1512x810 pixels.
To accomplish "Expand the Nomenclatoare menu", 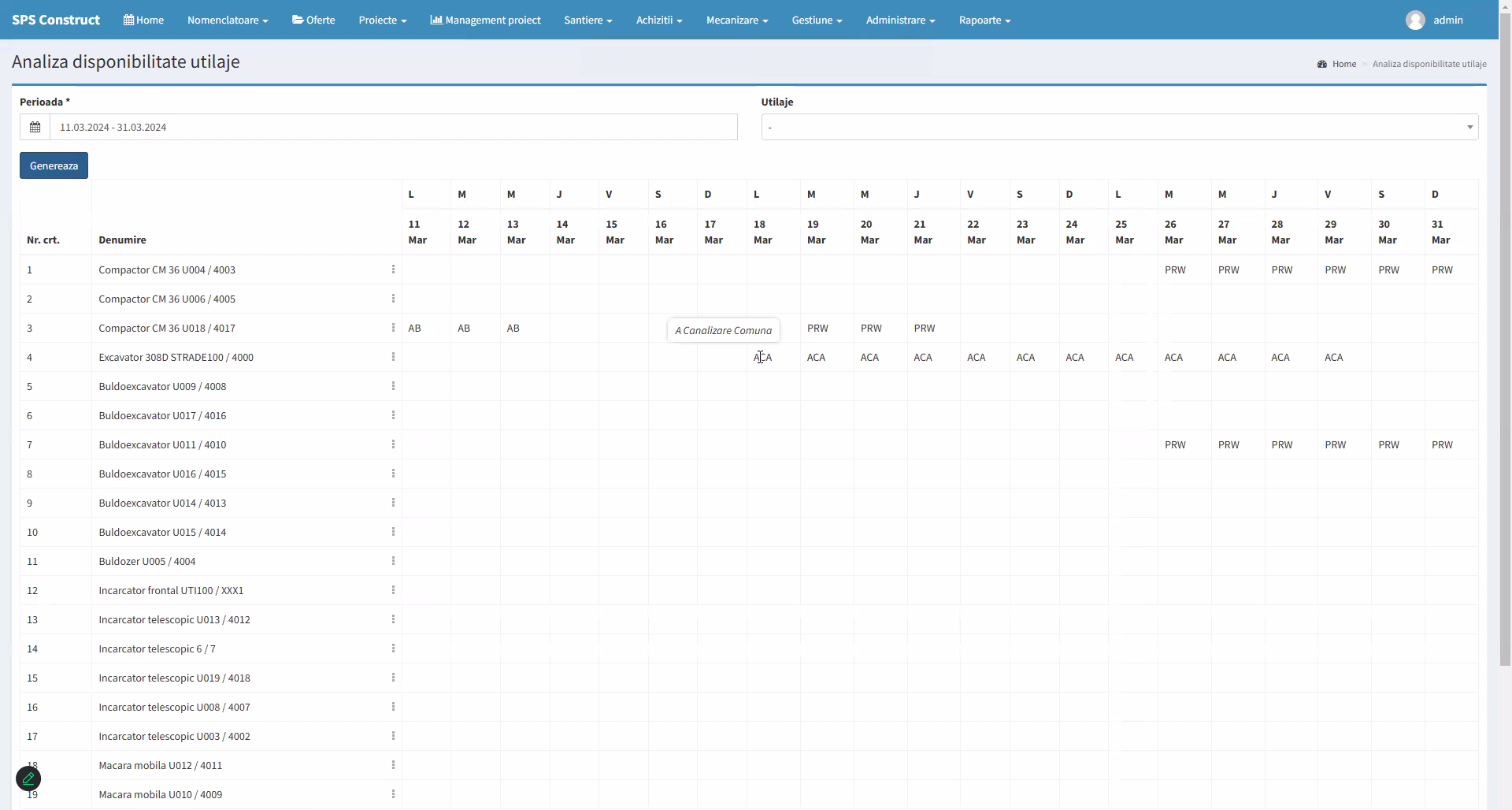I will [228, 20].
